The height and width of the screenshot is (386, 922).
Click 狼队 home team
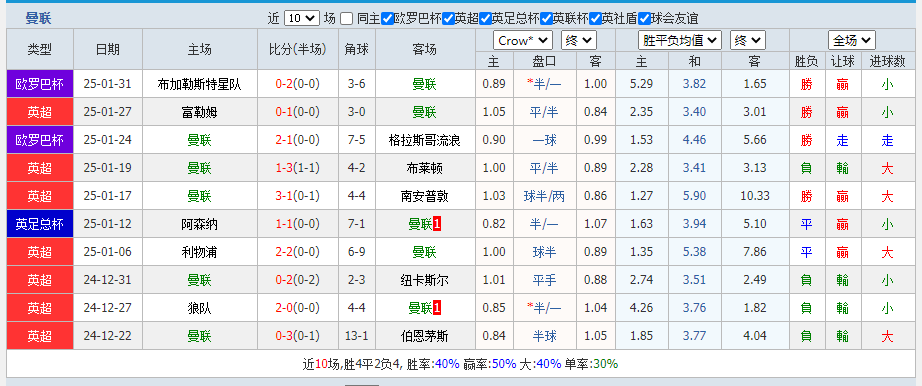tap(200, 308)
